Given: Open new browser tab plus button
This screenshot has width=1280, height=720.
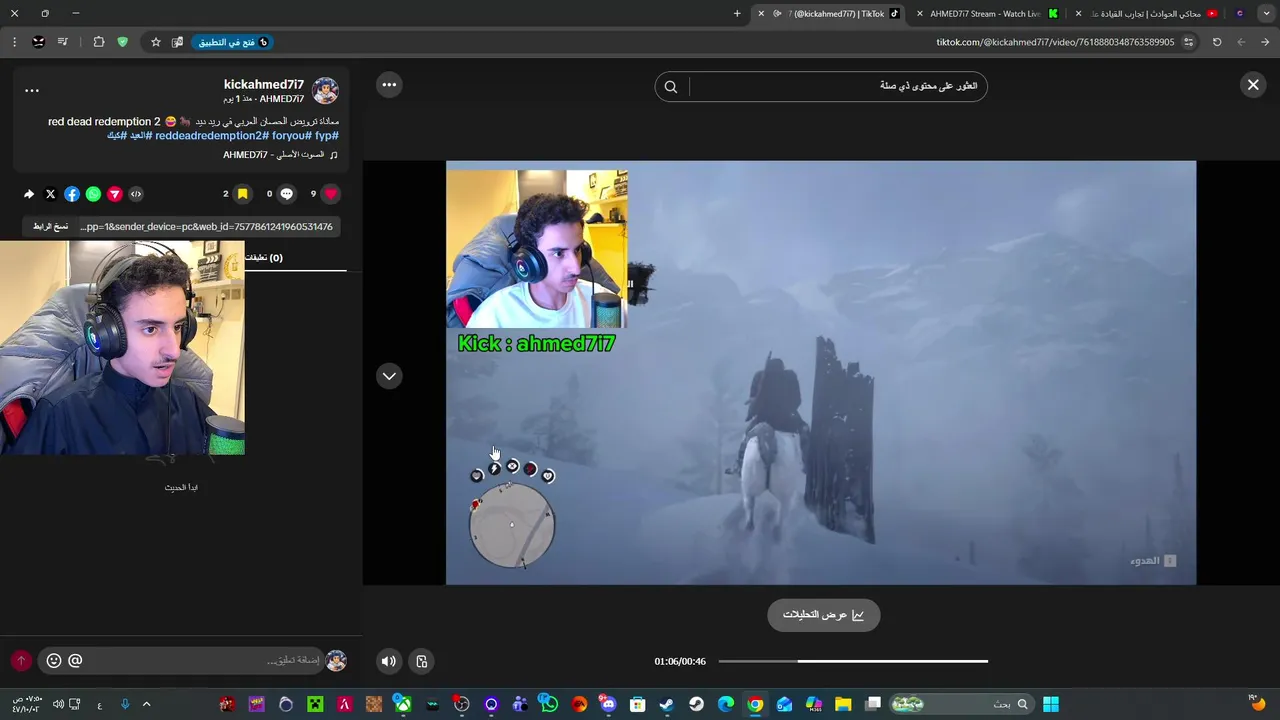Looking at the screenshot, I should click(x=737, y=14).
